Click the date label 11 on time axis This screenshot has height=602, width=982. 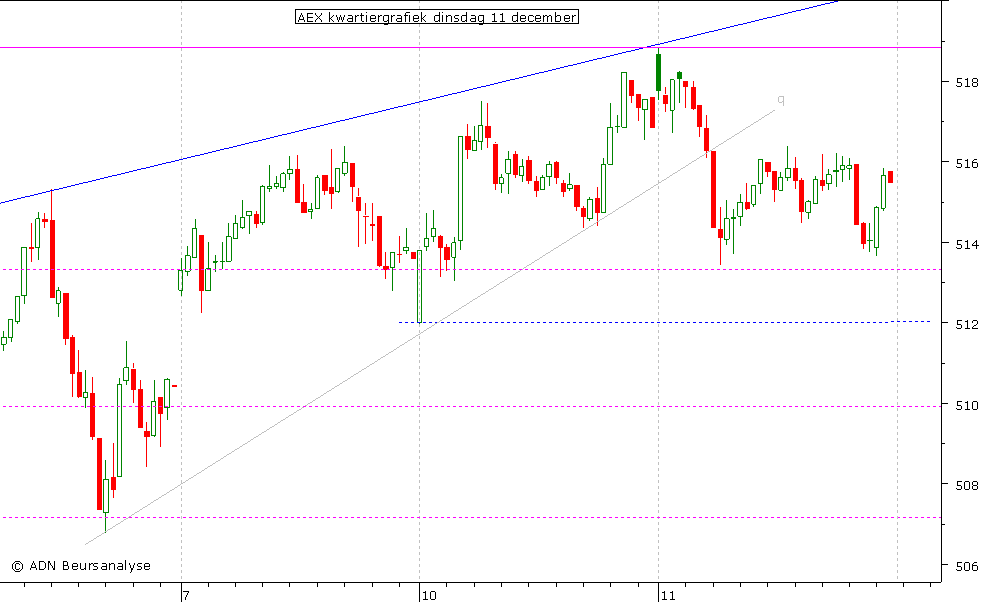click(668, 595)
